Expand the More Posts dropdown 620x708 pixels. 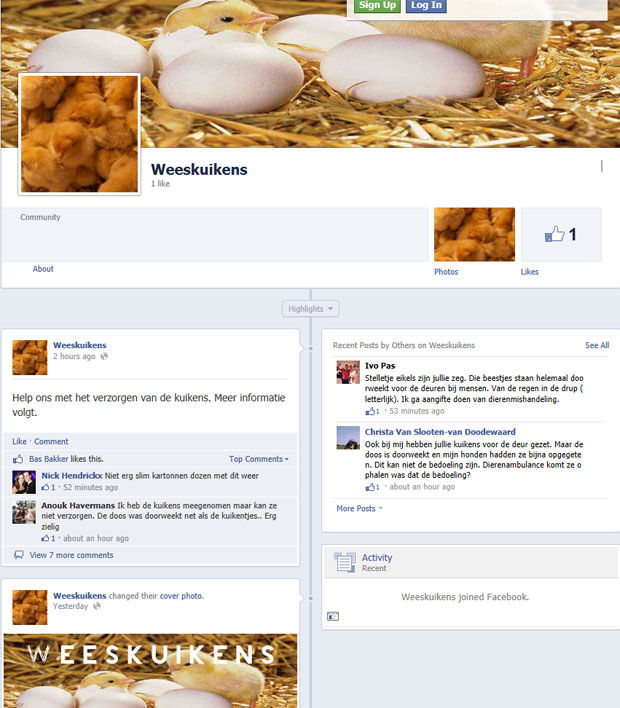(359, 508)
